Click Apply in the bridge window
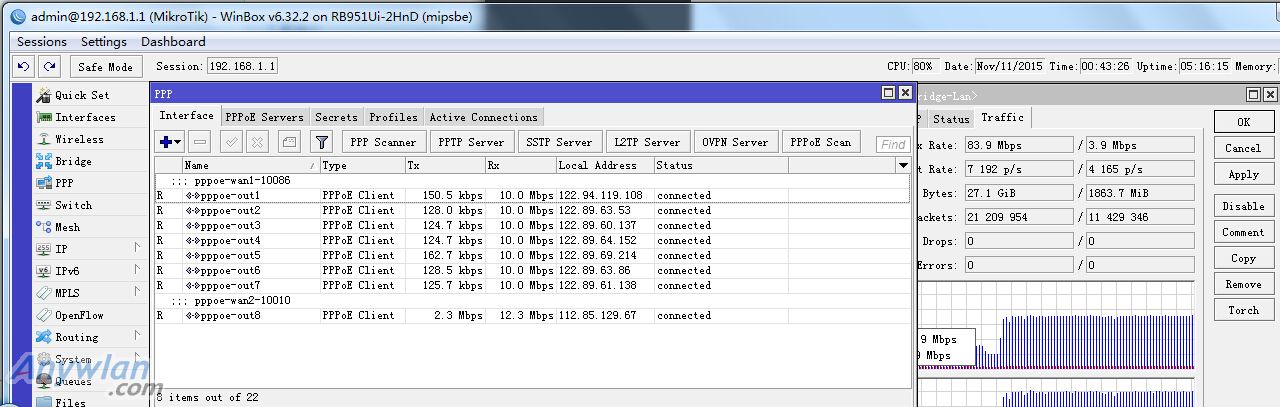1280x407 pixels. point(1243,174)
